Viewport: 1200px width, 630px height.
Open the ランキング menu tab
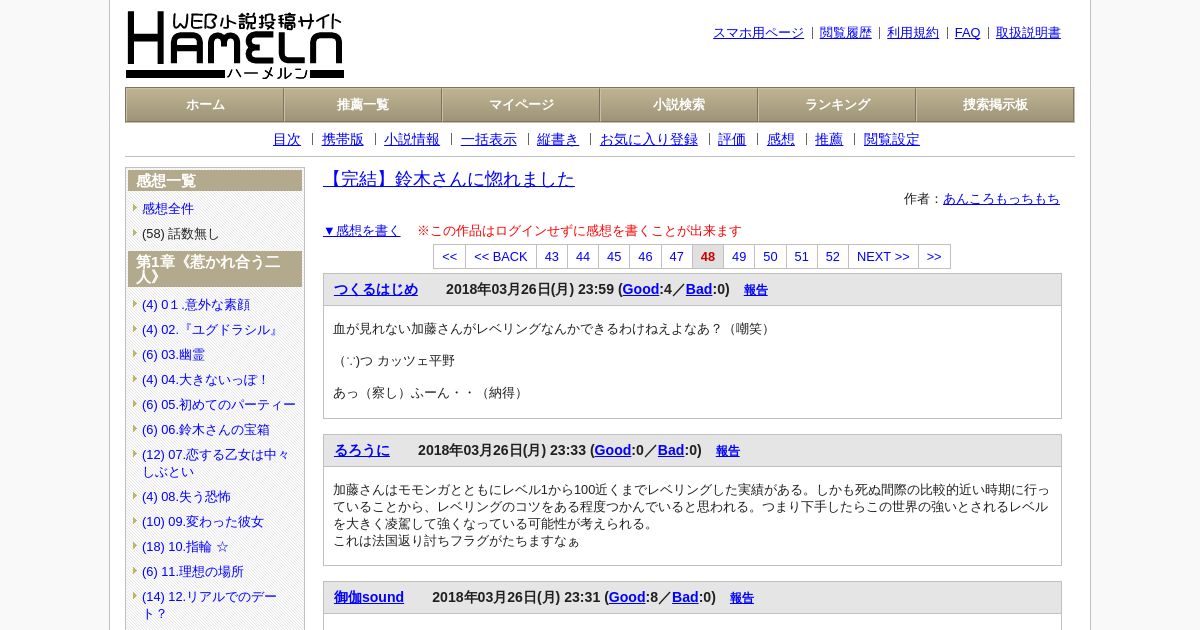point(837,105)
